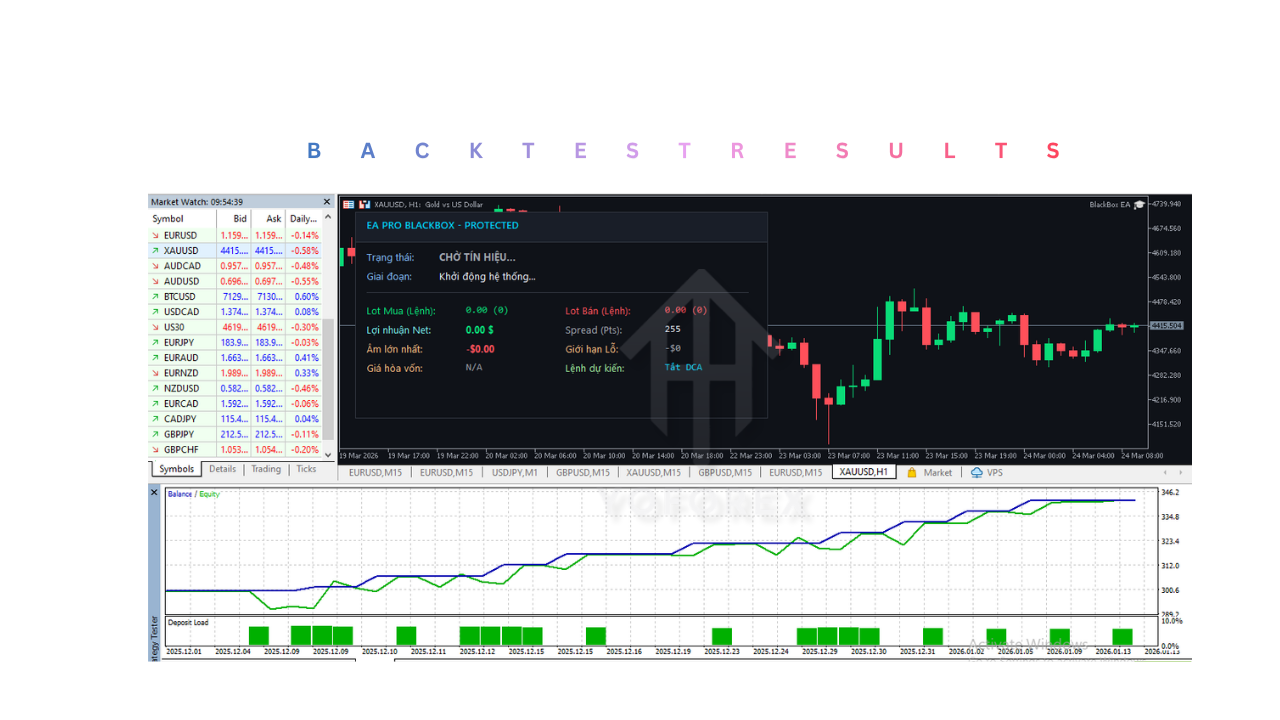Open chart tab overflow chevron on right
This screenshot has width=1280, height=720.
[x=1181, y=472]
